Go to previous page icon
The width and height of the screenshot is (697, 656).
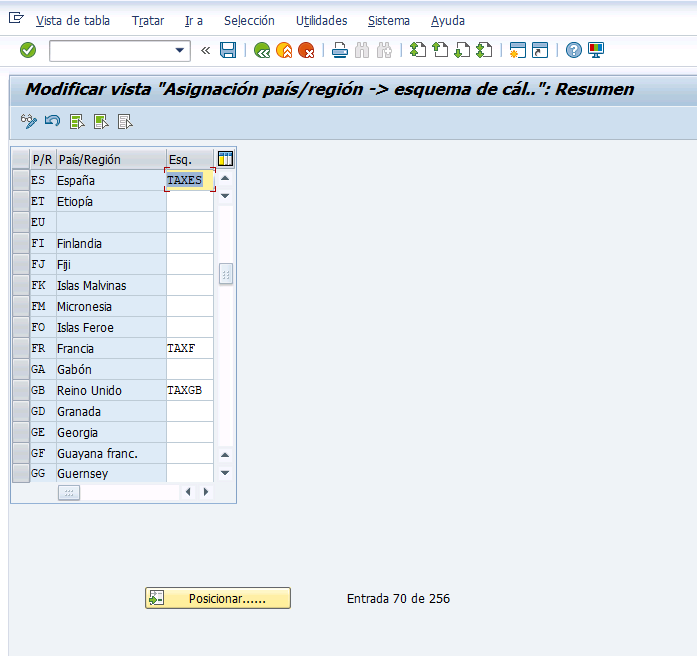tap(440, 50)
